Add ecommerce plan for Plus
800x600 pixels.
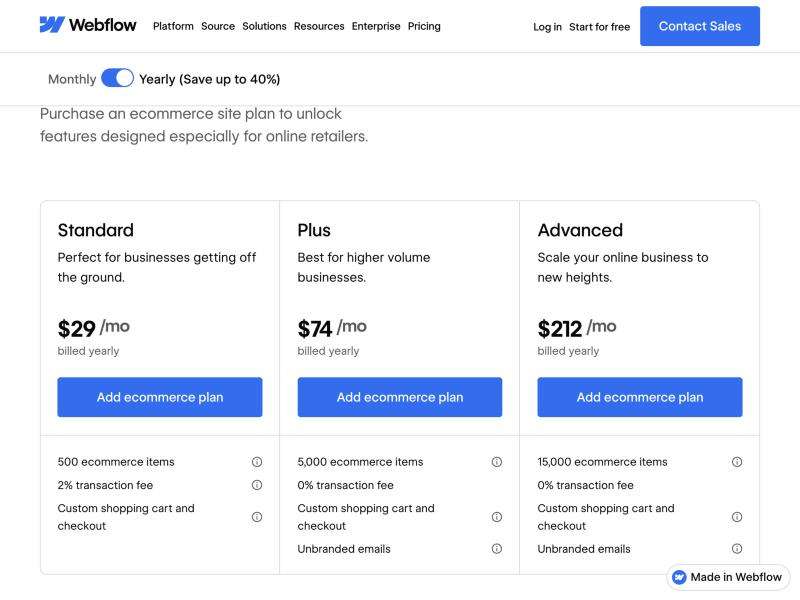coord(400,397)
